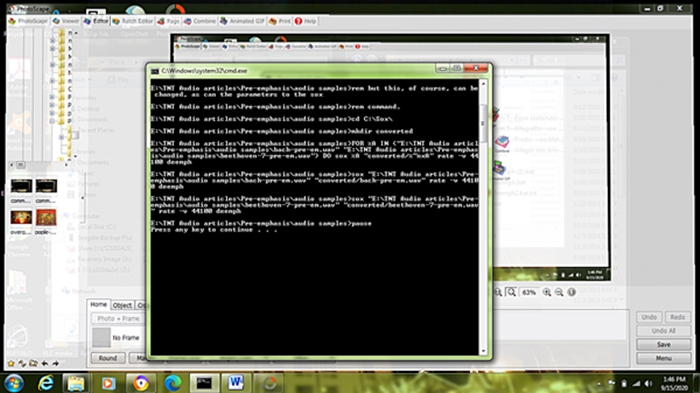Click the photo folder icon in bottom bar

pos(33,364)
